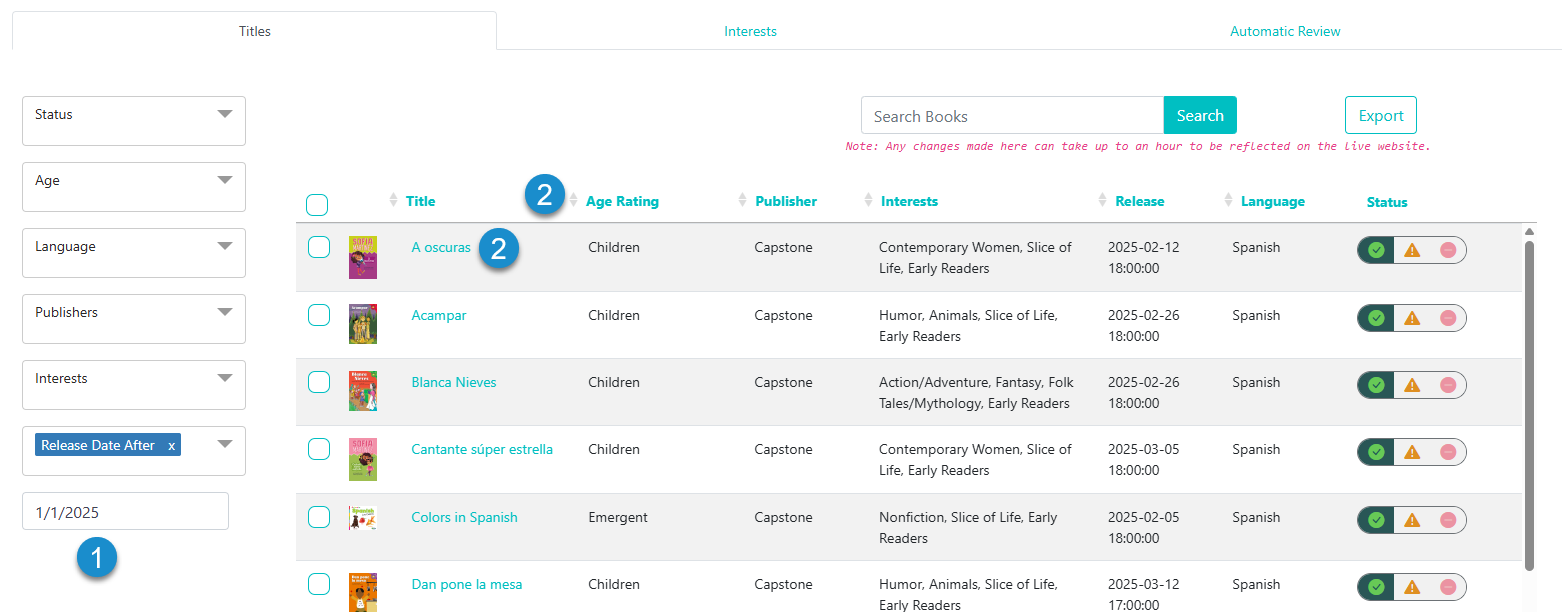Open the Acampar title link
This screenshot has height=612, width=1562.
coord(439,315)
